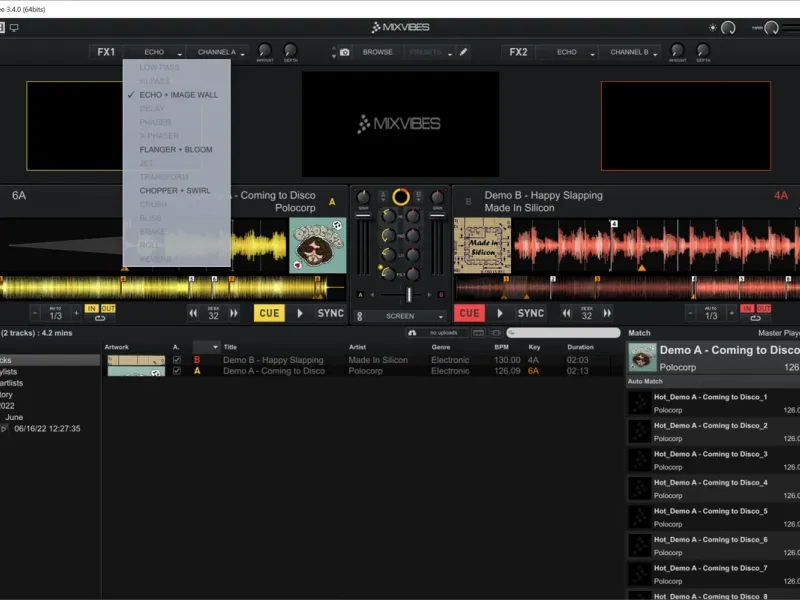Screen dimensions: 800x600
Task: Turn the FX1 Amount knob
Action: pos(264,50)
